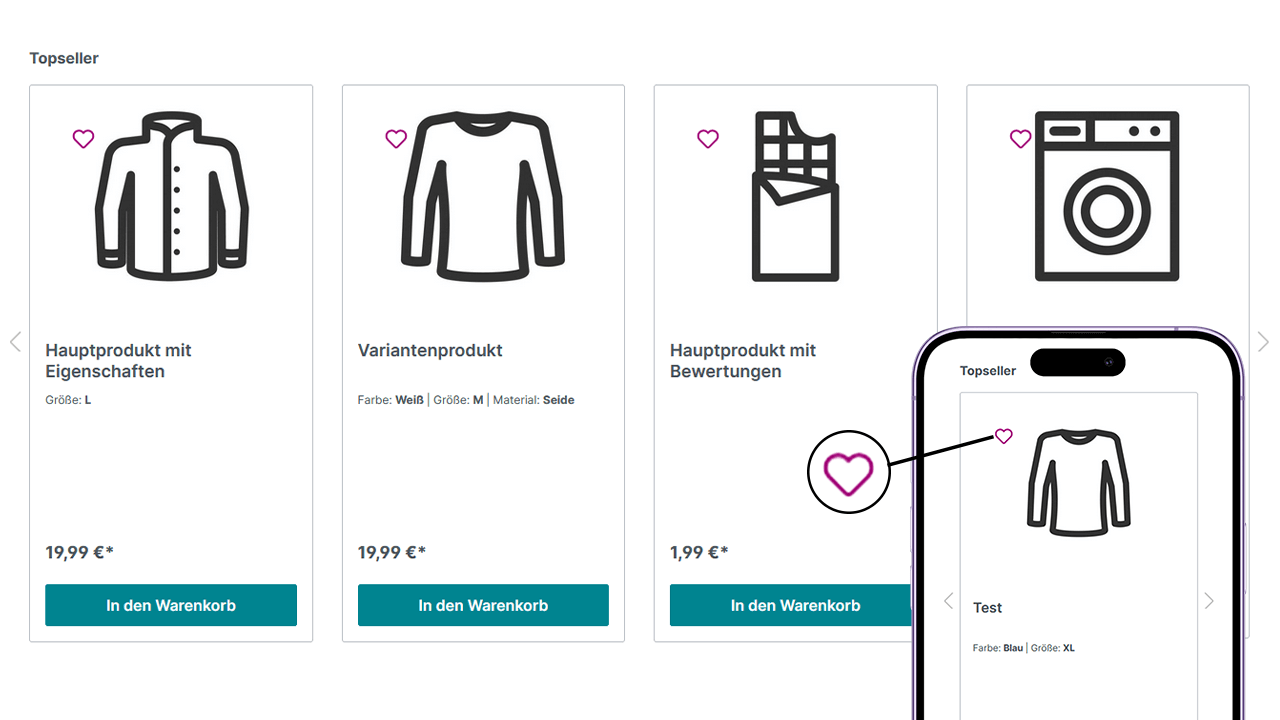Click the shirt image of Hauptprodukt mit Eigenschaften
Image resolution: width=1280 pixels, height=720 pixels.
tap(171, 197)
